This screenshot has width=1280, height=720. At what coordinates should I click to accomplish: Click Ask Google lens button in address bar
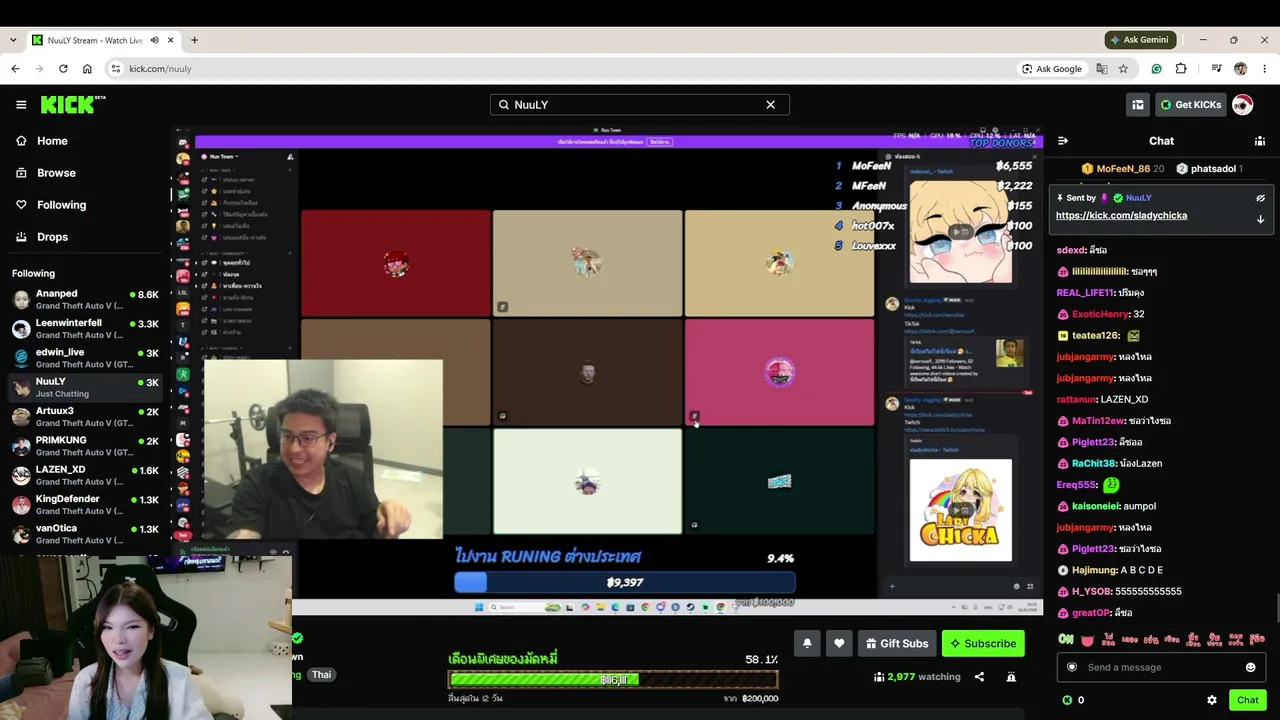tap(1052, 69)
